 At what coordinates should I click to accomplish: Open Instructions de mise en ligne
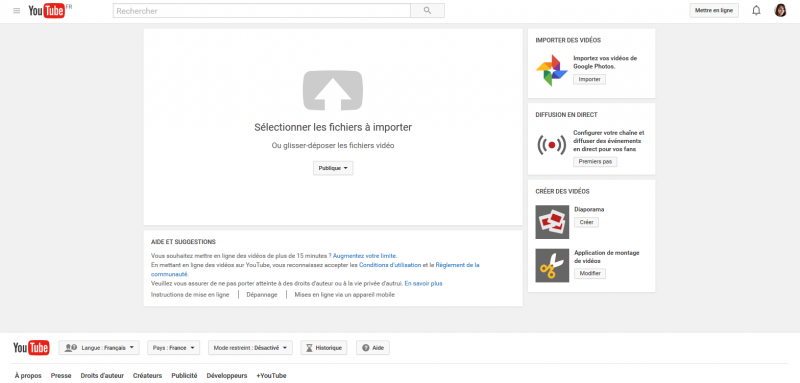click(x=190, y=295)
